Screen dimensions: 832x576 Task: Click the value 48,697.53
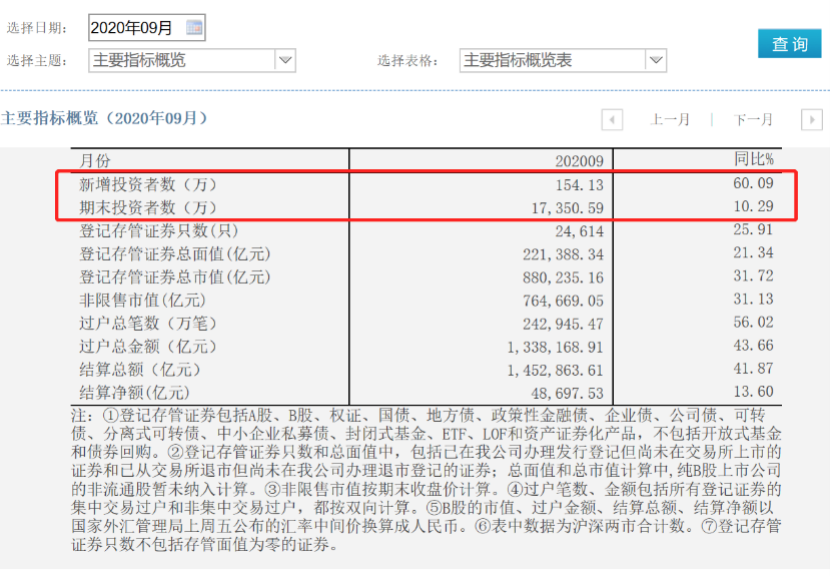click(568, 393)
